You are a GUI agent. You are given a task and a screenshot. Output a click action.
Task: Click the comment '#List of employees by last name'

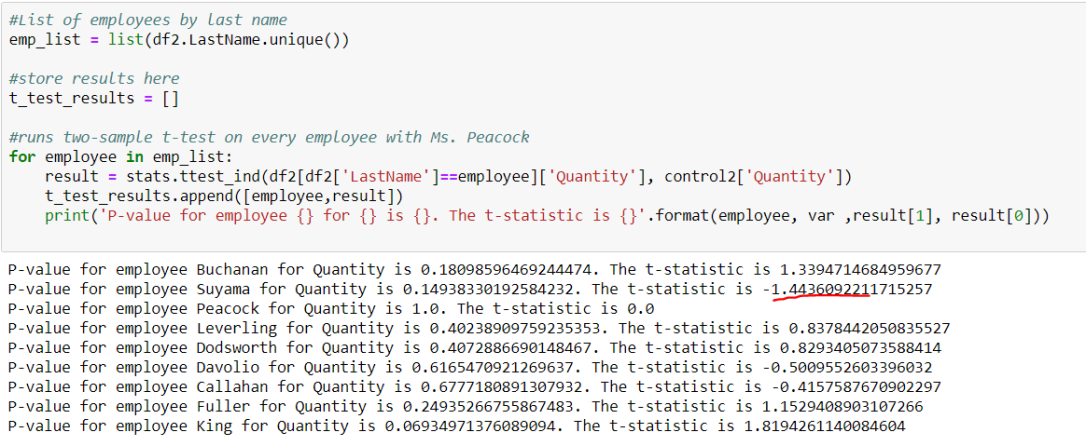[148, 20]
